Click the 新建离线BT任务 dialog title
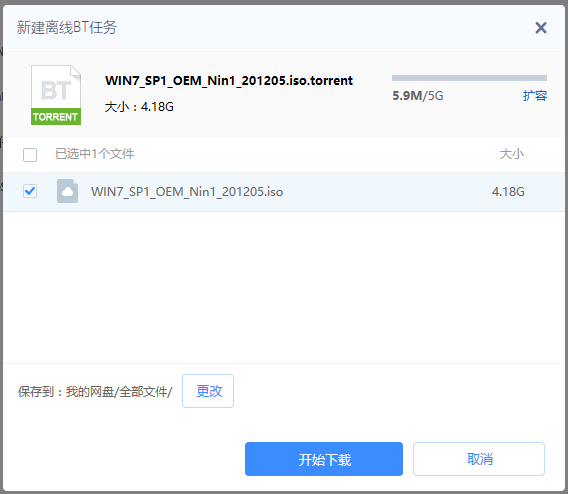This screenshot has width=568, height=494. click(67, 28)
